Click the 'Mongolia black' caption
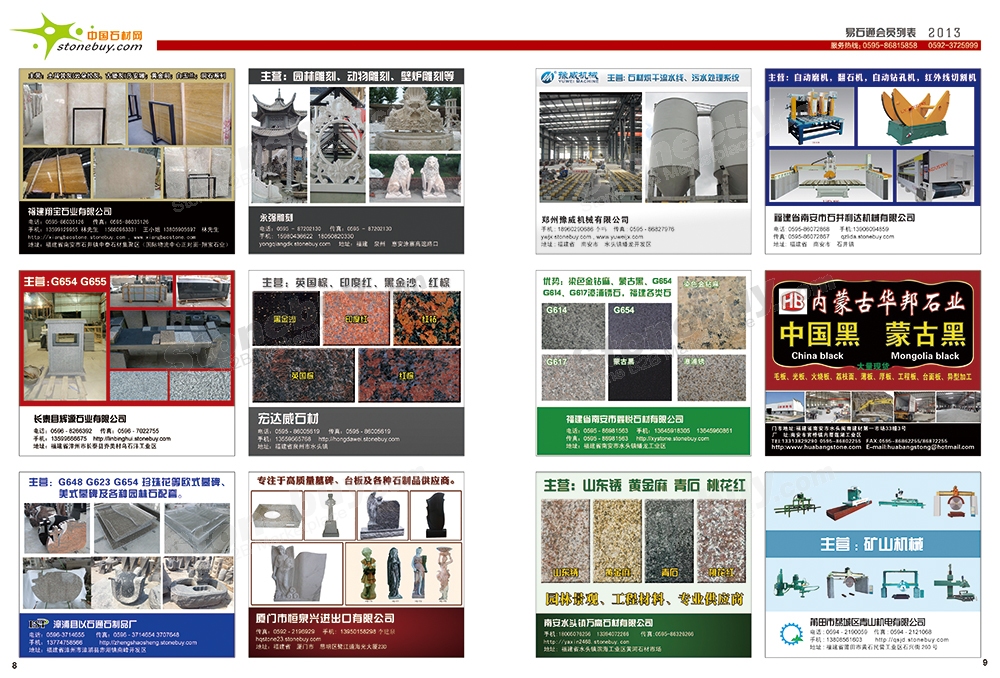This screenshot has width=1000, height=678. click(925, 356)
